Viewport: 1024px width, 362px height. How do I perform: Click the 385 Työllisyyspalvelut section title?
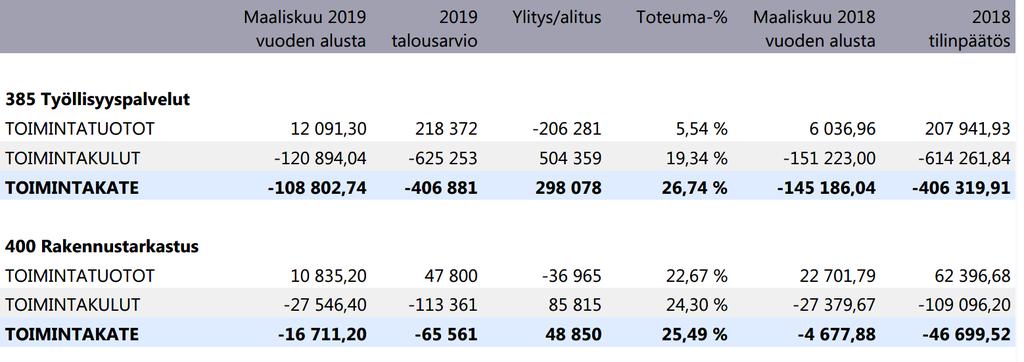tap(98, 100)
